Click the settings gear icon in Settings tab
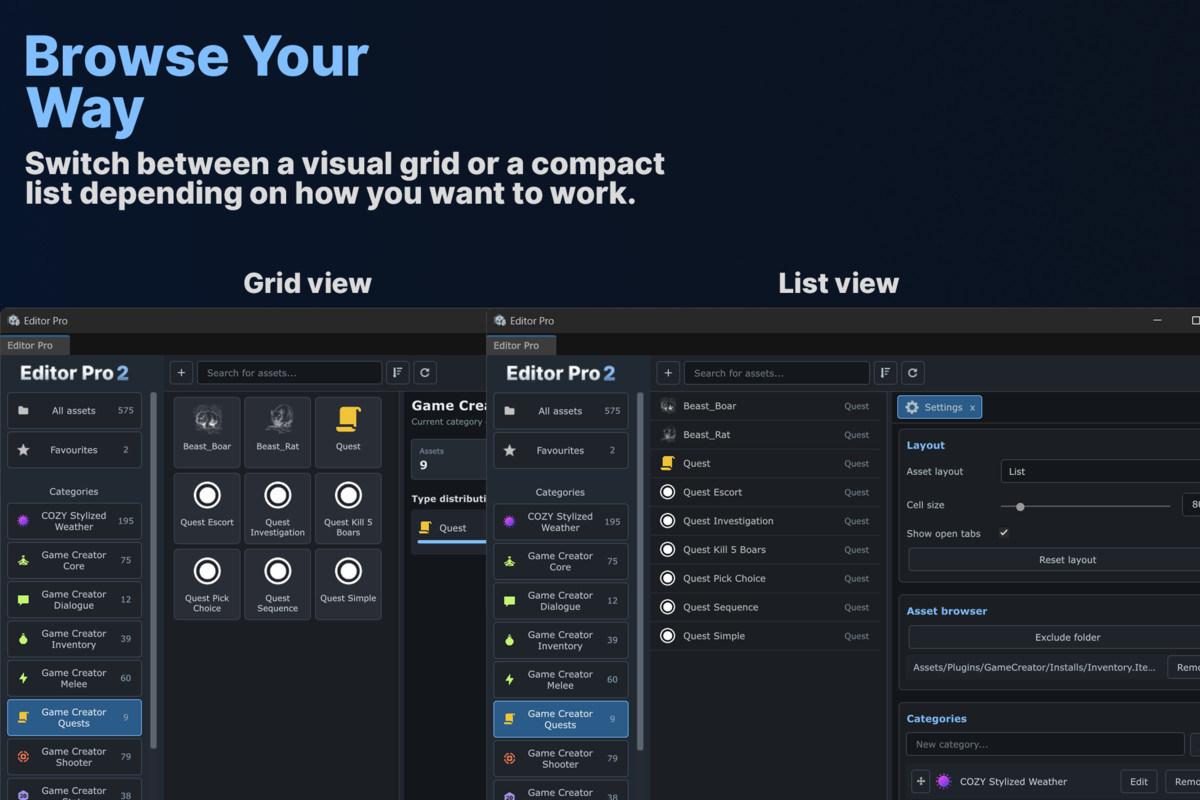This screenshot has width=1200, height=800. click(912, 407)
